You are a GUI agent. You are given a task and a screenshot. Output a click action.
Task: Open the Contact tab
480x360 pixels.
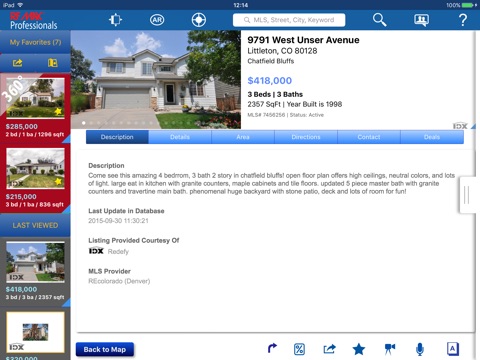coord(369,137)
